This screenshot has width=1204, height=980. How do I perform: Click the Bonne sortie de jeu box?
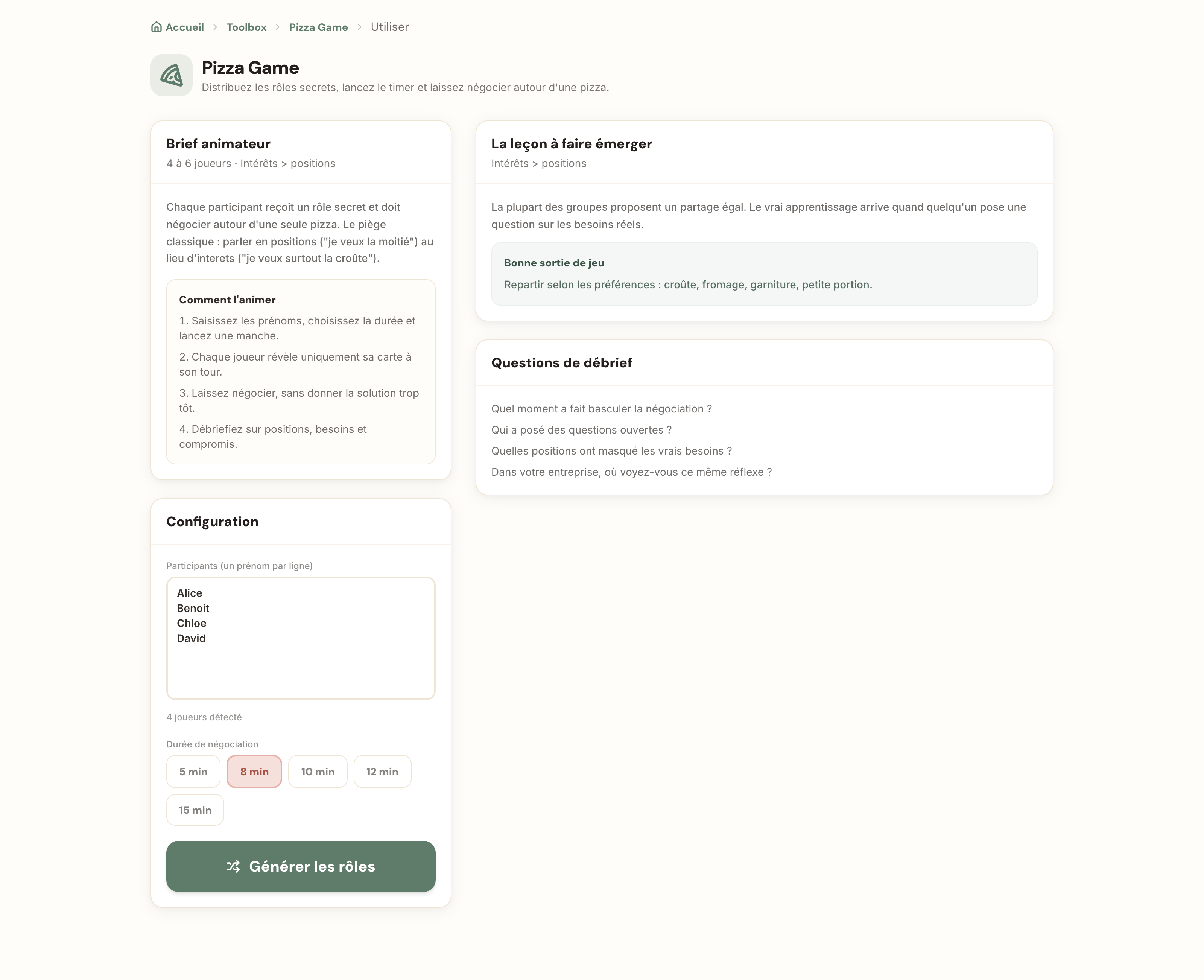[x=764, y=274]
